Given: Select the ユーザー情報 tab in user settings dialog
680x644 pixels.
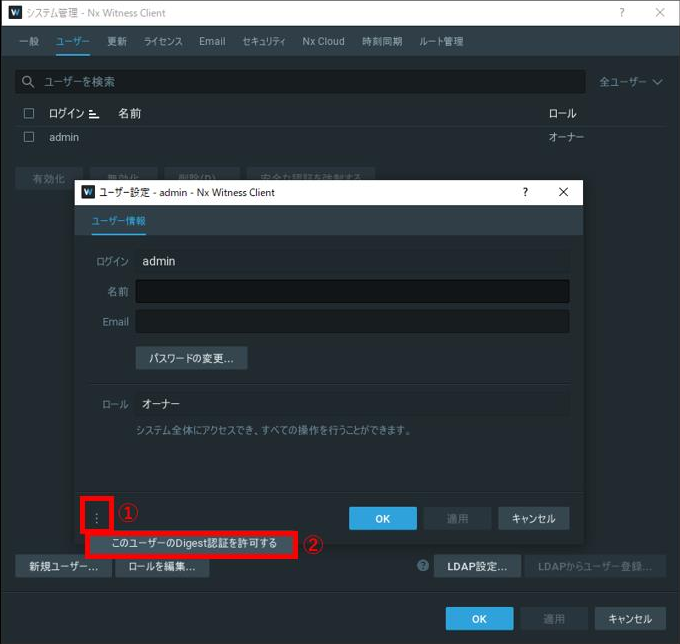Looking at the screenshot, I should click(x=118, y=221).
